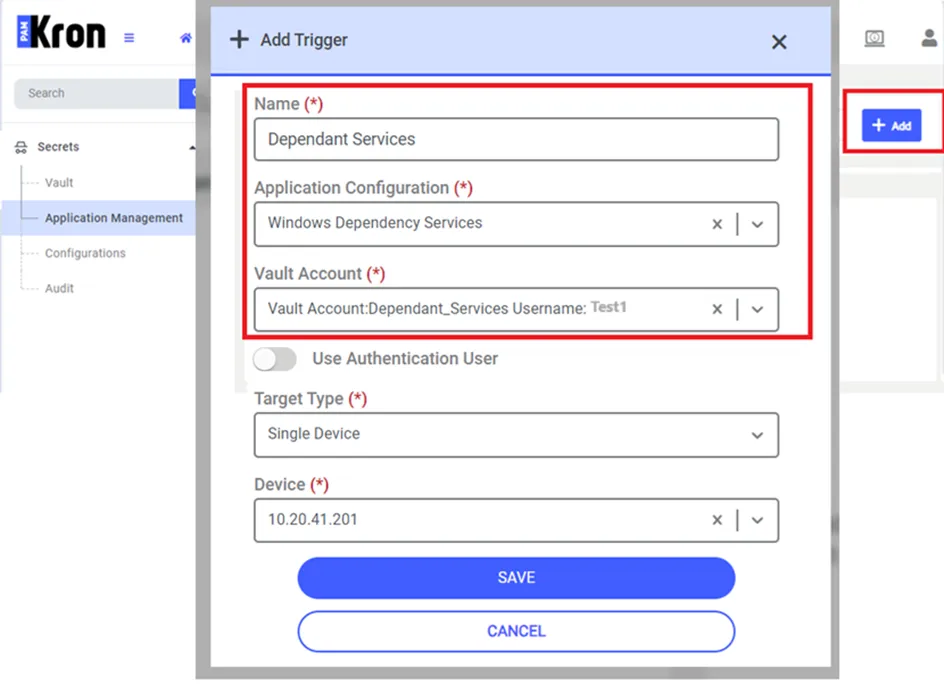Click the Kron PAM logo
This screenshot has width=944, height=684.
(61, 32)
